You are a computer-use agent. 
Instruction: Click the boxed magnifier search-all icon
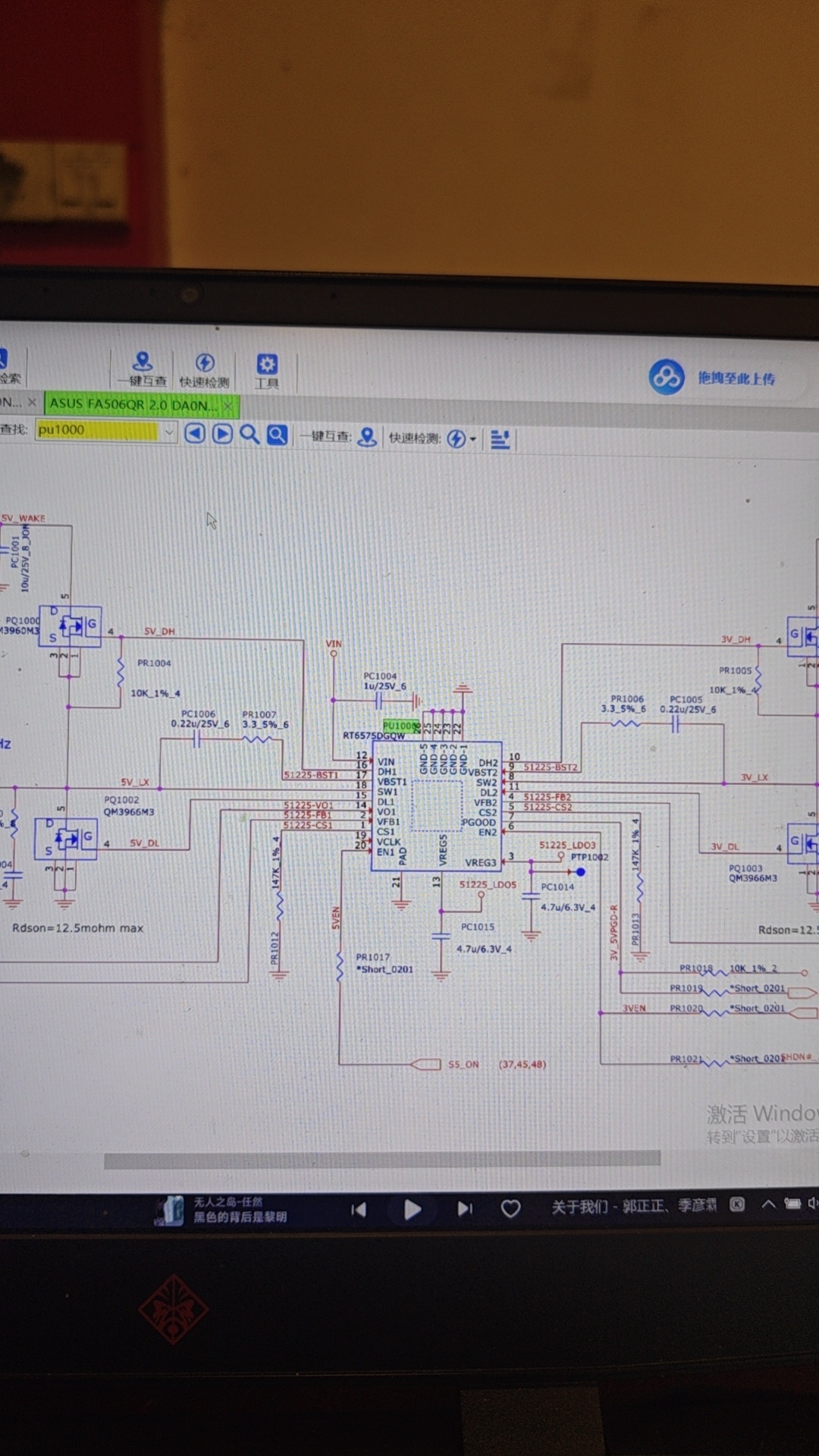278,435
